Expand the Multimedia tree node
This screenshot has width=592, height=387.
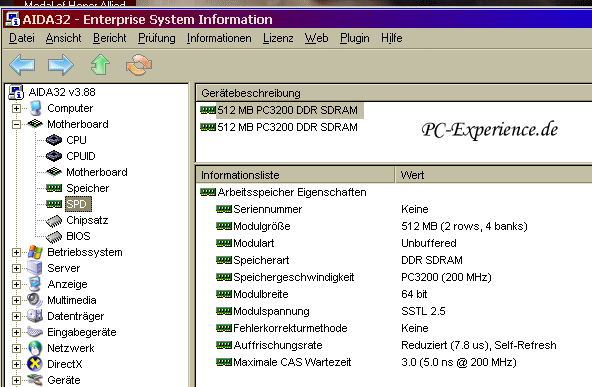(x=16, y=300)
